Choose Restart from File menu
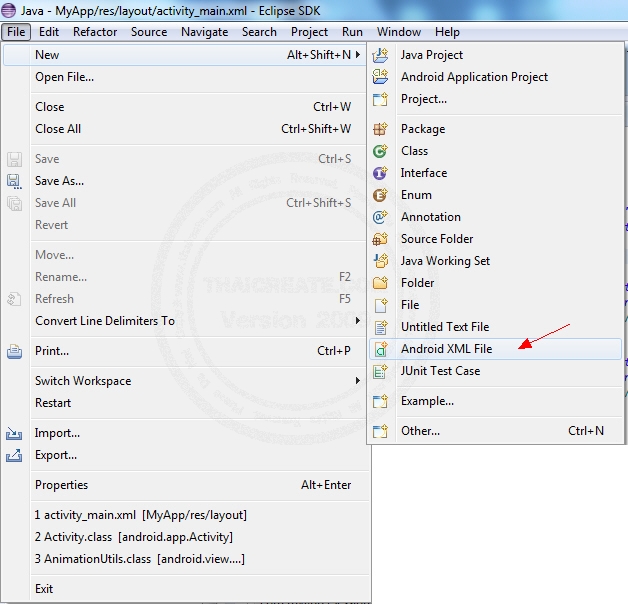Image resolution: width=628 pixels, height=604 pixels. coord(185,403)
